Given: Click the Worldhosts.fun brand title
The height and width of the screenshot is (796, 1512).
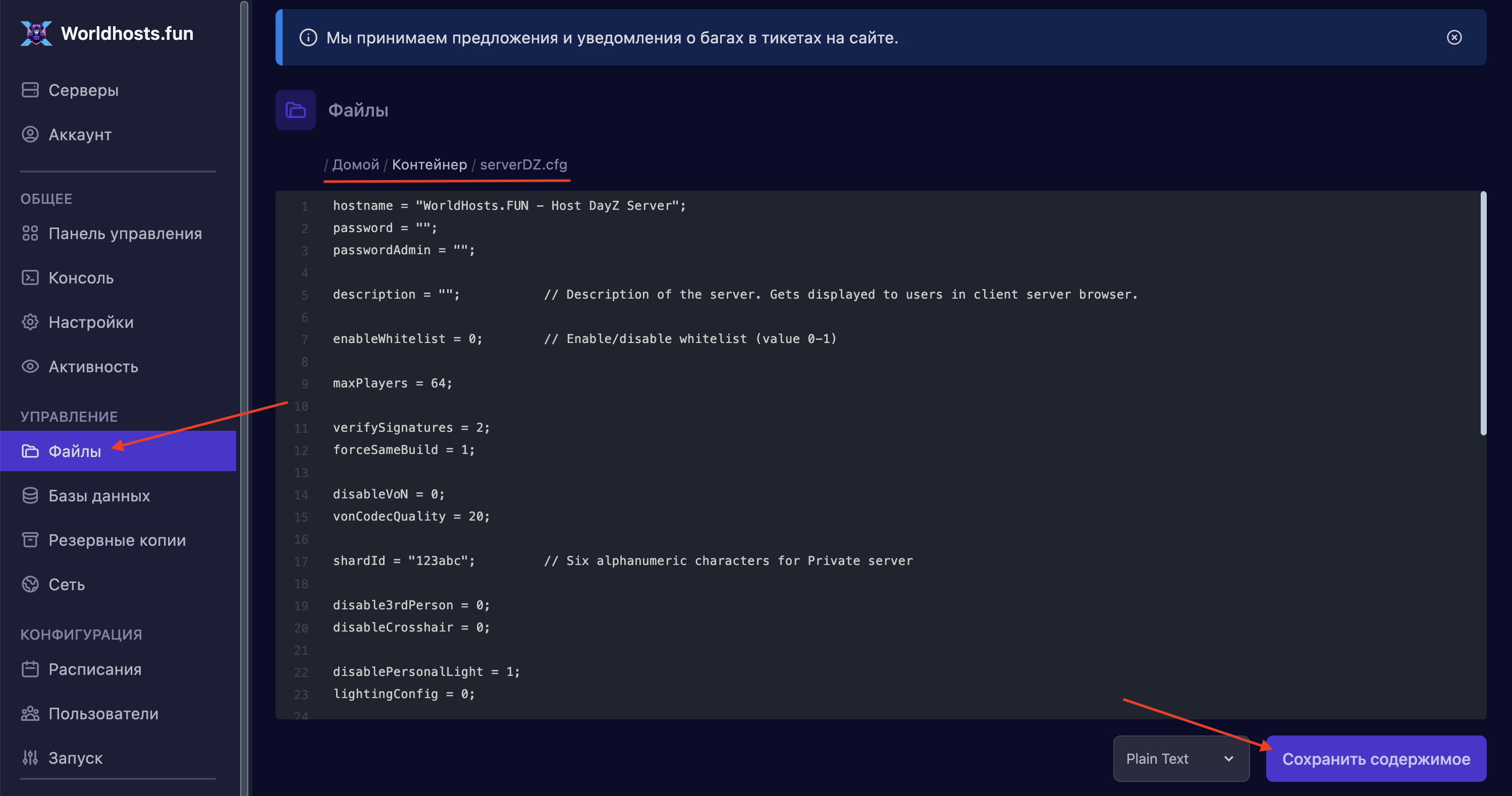Looking at the screenshot, I should tap(127, 33).
